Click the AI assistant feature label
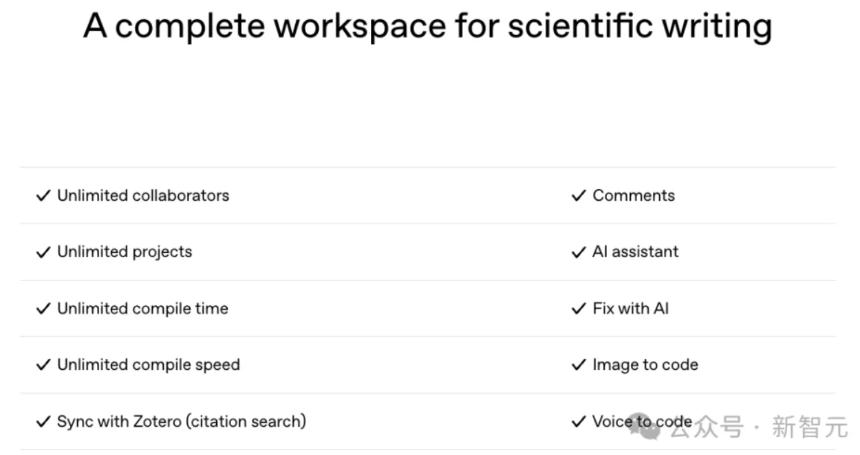The width and height of the screenshot is (860, 455). (x=635, y=252)
